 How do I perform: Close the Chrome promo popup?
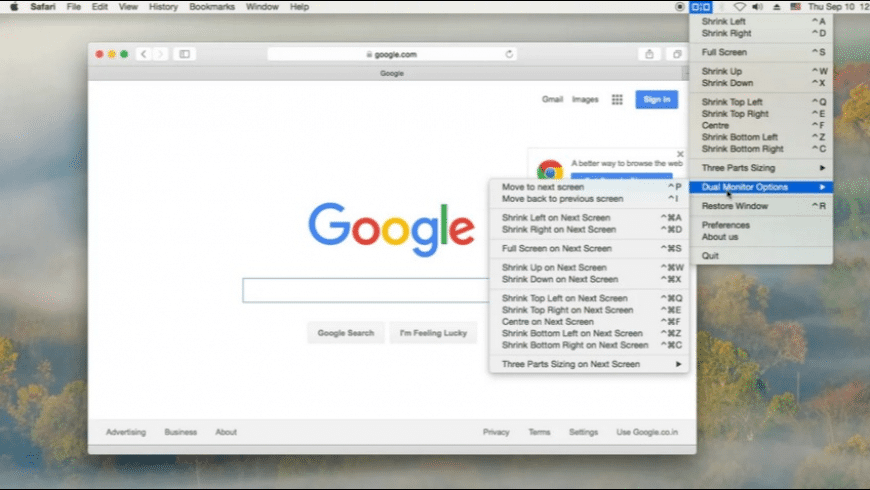click(680, 154)
